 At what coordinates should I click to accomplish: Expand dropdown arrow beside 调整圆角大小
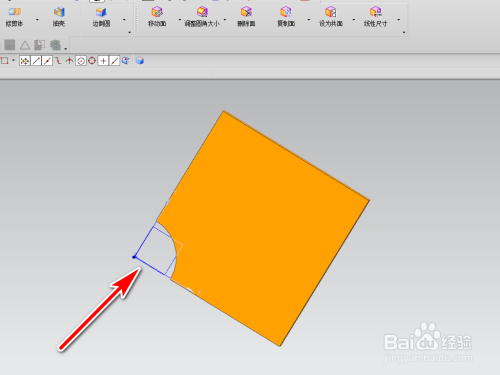click(x=225, y=20)
